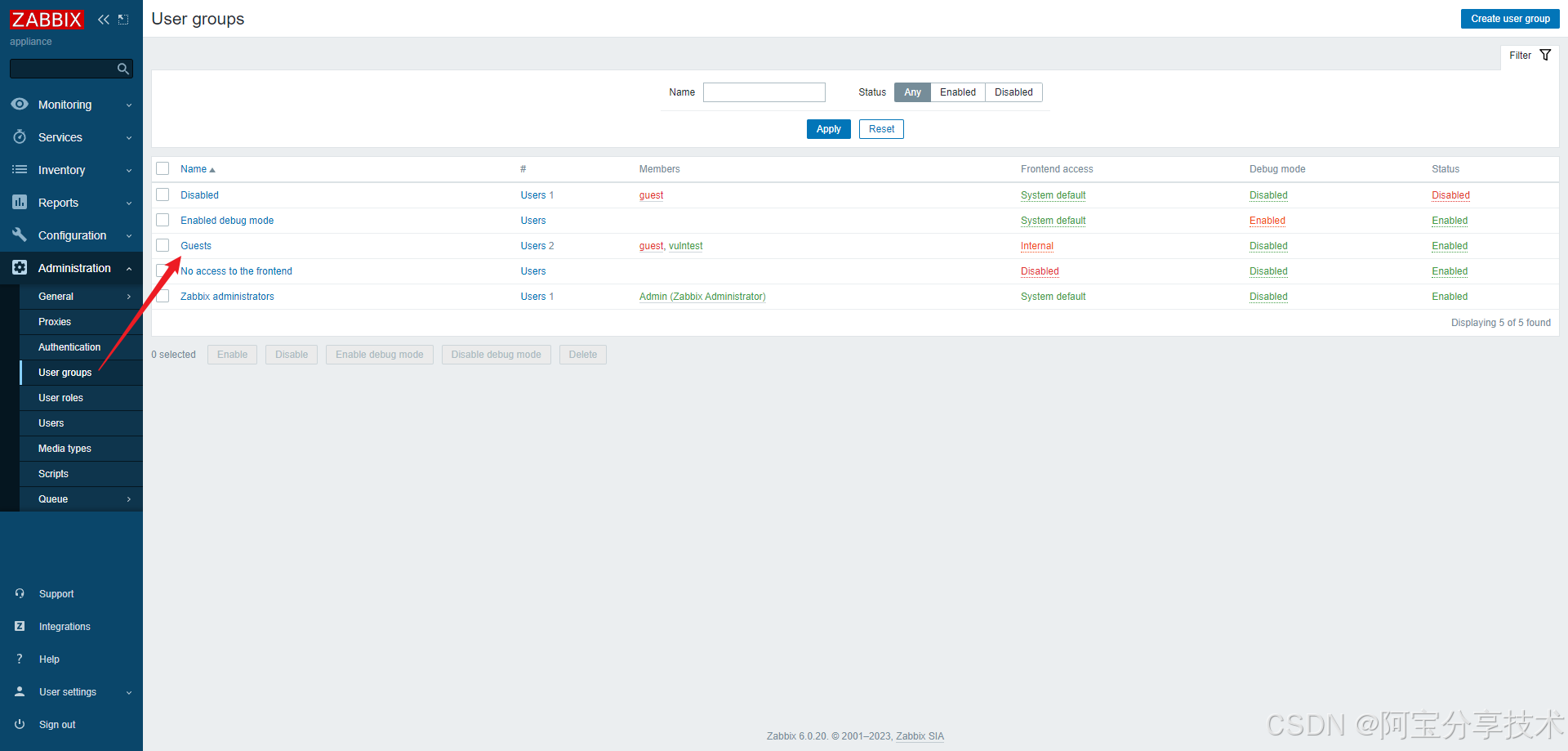The height and width of the screenshot is (751, 1568).
Task: Click the Sign out power icon
Action: [x=20, y=725]
